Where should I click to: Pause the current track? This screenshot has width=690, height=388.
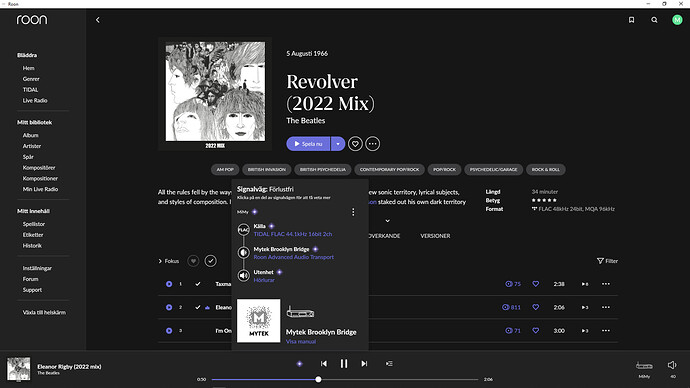pos(344,364)
